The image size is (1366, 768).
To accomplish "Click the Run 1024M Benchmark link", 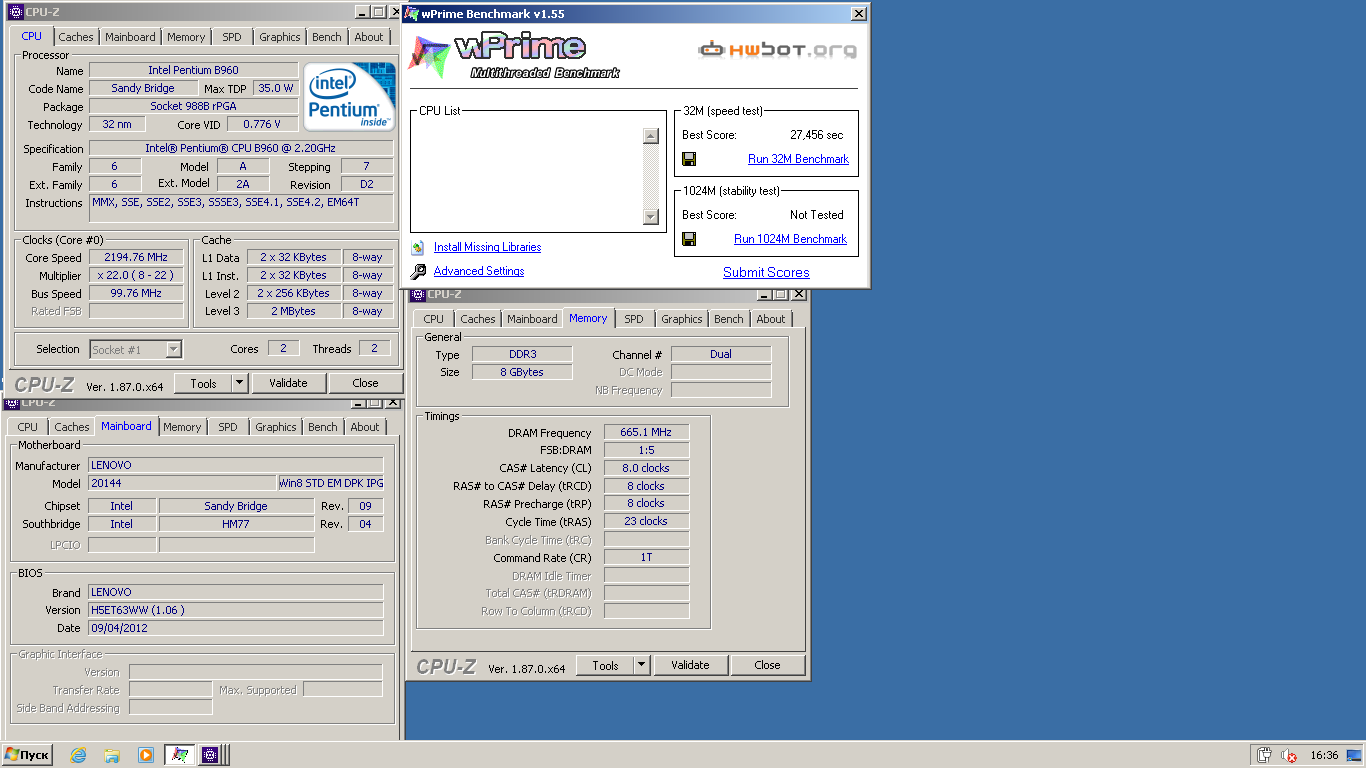I will coord(790,239).
